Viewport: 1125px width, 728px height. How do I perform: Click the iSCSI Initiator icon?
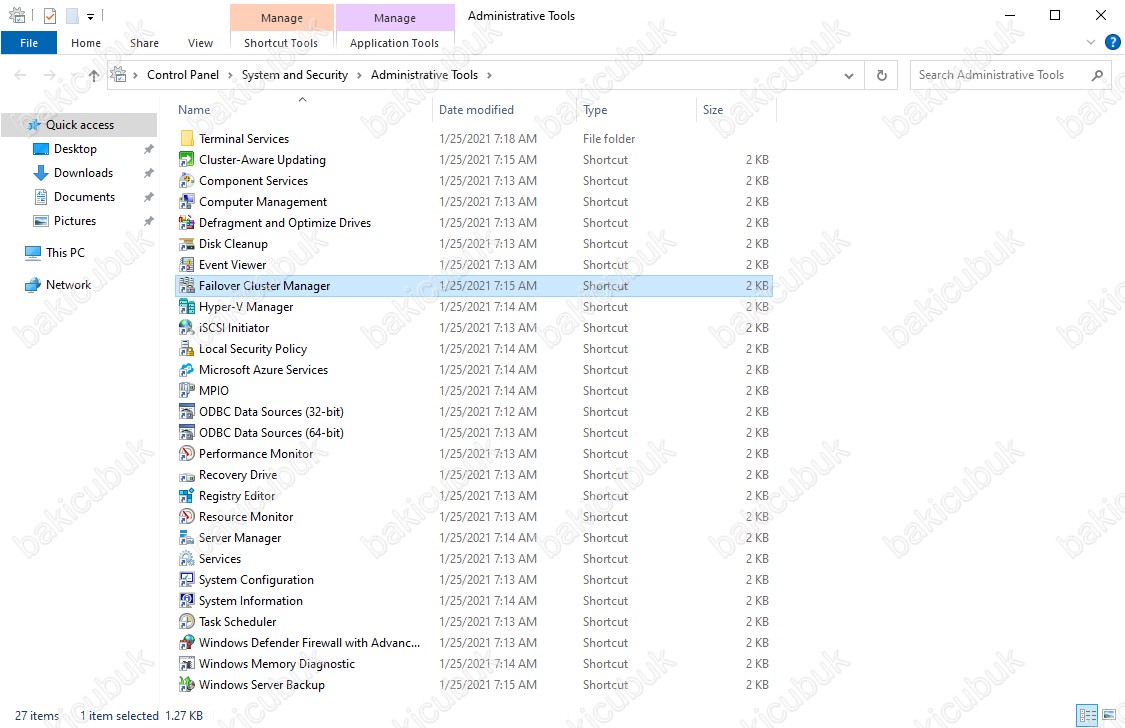tap(187, 328)
